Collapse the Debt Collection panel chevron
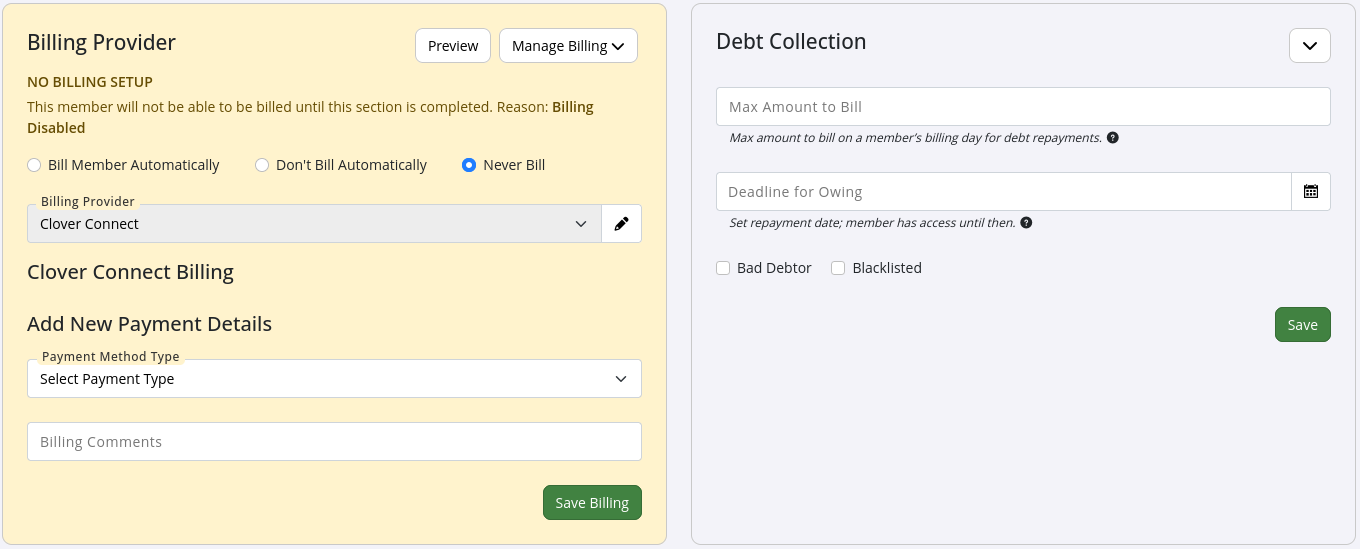Screen dimensions: 1360x549 point(1309,46)
